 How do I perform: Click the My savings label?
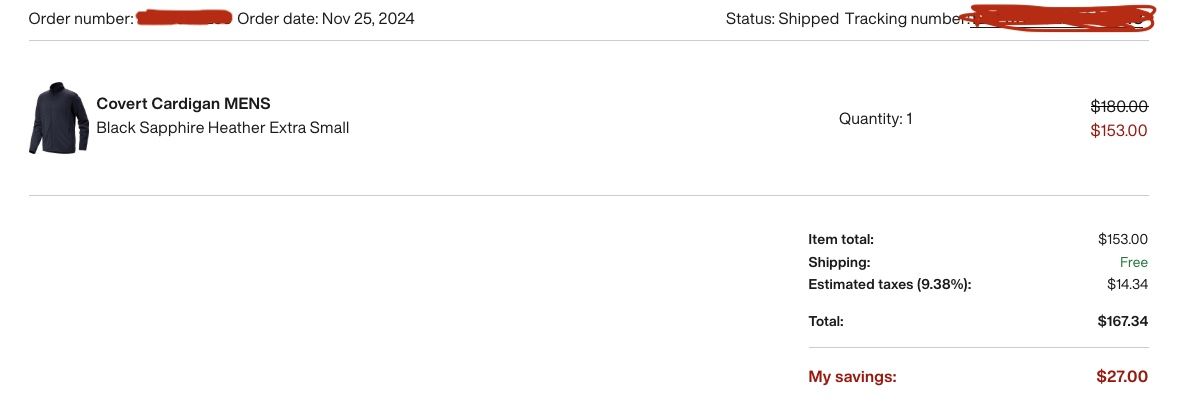852,377
